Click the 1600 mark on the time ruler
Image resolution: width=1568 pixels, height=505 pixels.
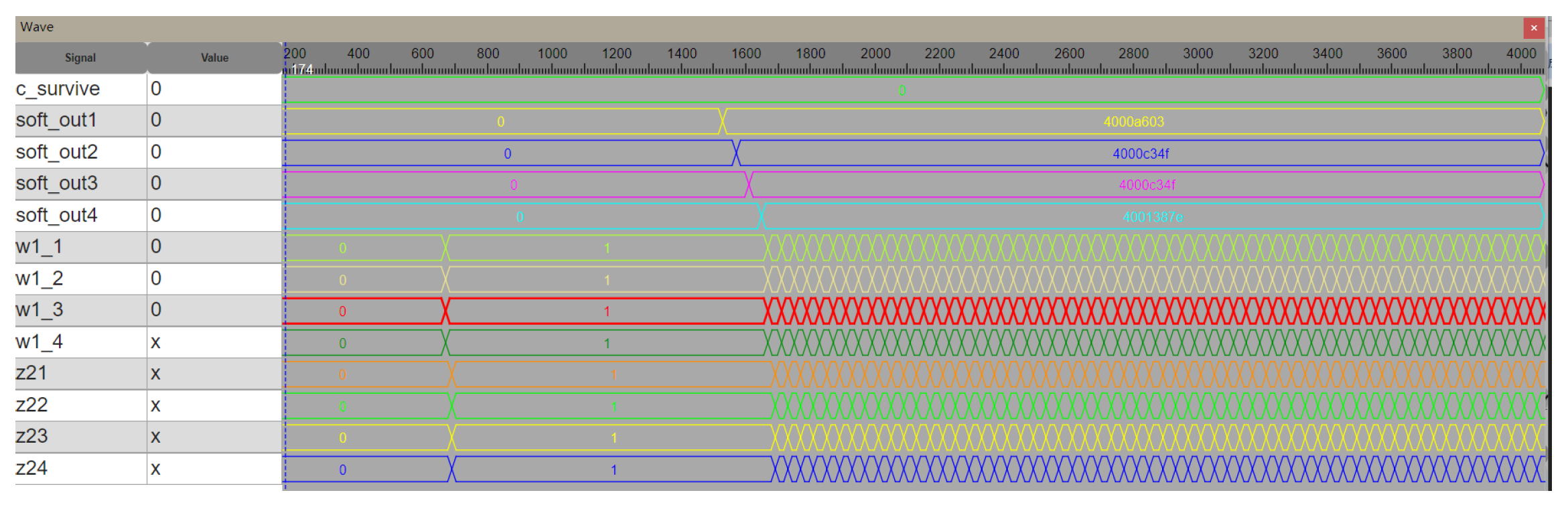[745, 54]
